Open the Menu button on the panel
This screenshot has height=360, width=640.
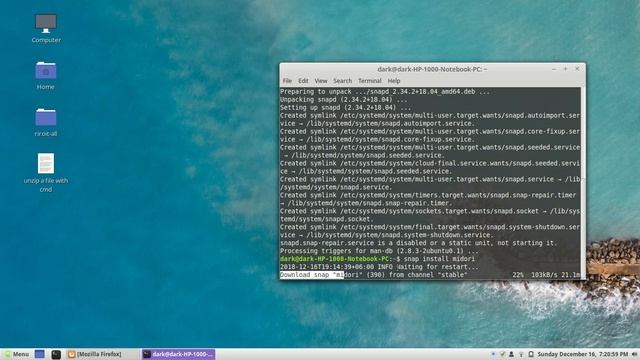pos(17,354)
